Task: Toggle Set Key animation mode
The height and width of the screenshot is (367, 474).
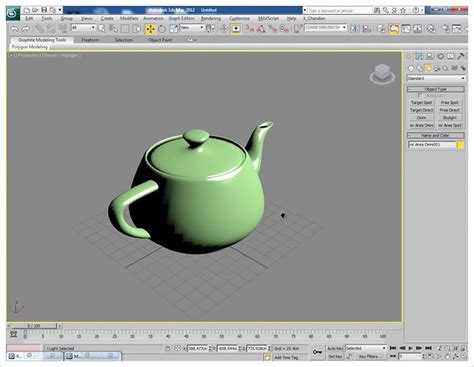Action: point(335,356)
